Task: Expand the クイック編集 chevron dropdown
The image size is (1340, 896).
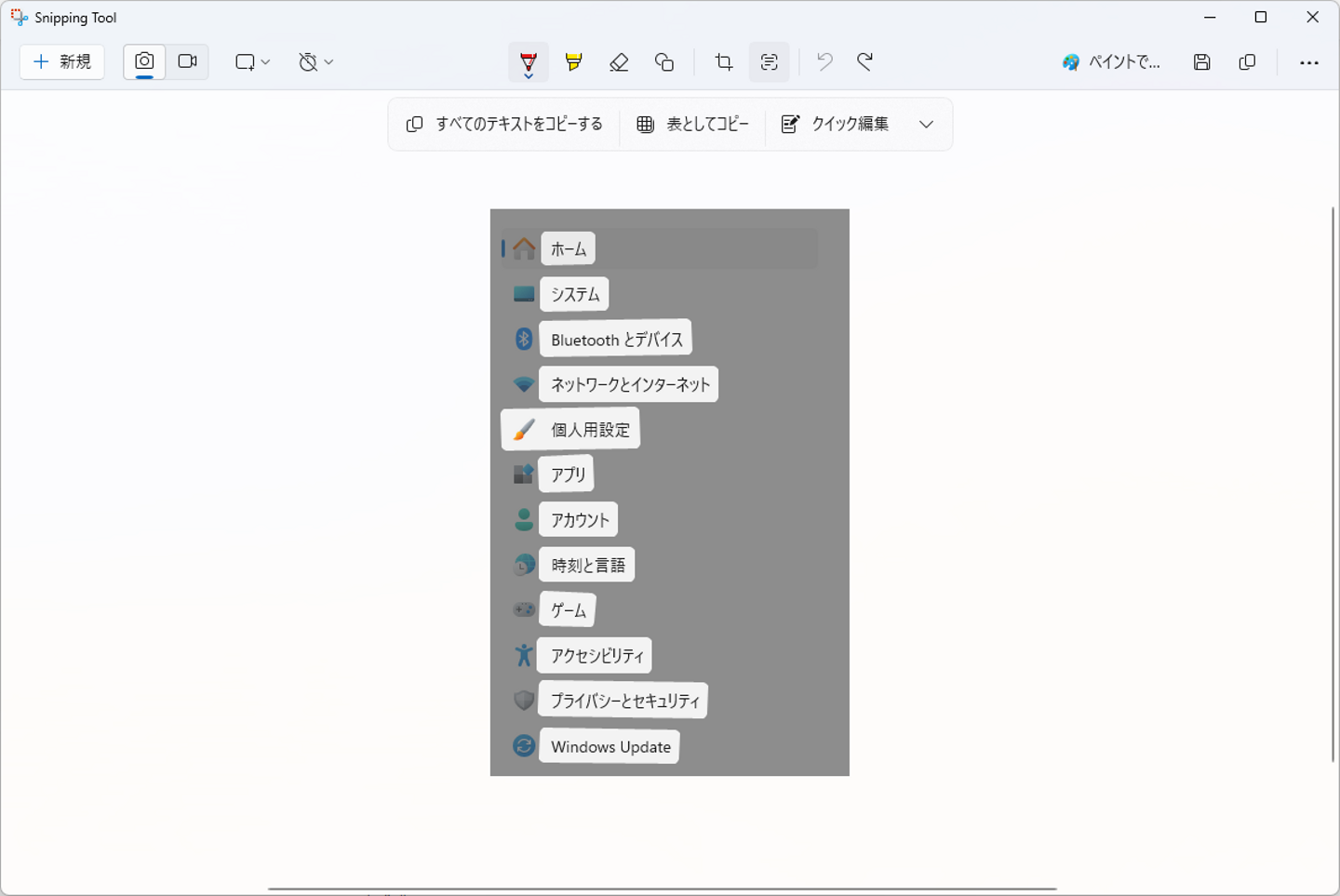Action: (926, 125)
